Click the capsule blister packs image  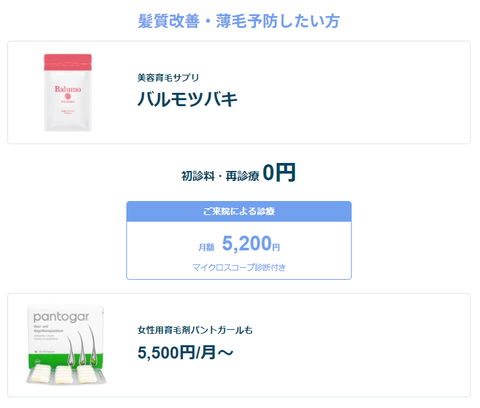click(x=66, y=374)
